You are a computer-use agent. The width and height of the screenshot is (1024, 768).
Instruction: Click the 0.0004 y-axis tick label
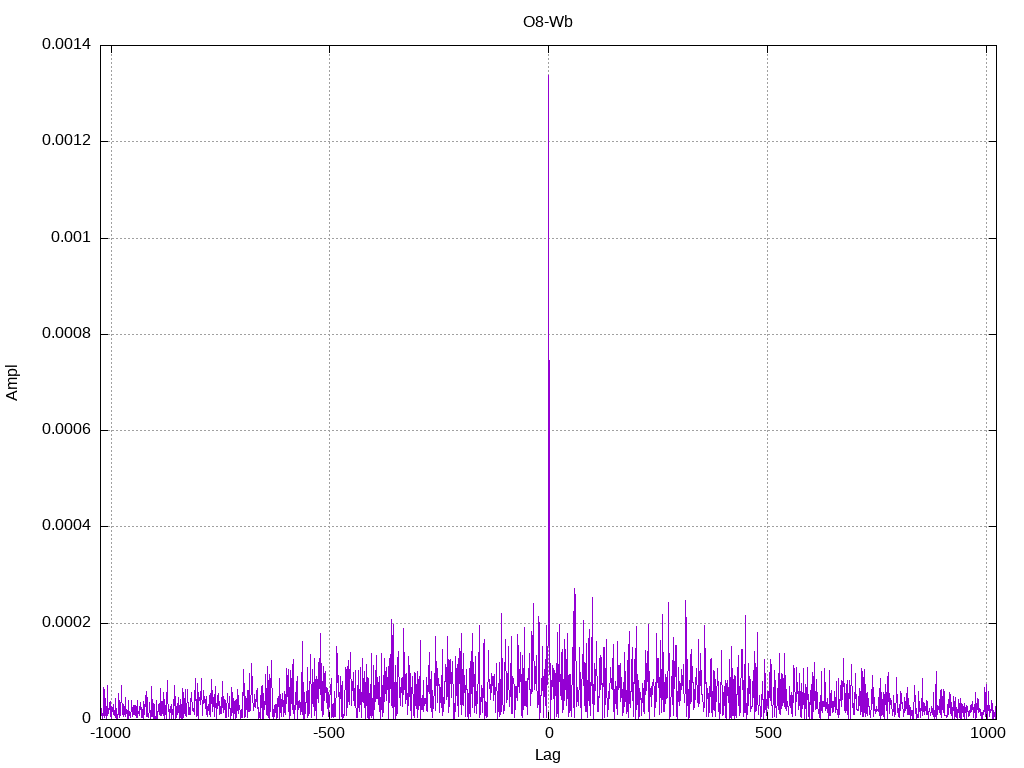point(66,526)
